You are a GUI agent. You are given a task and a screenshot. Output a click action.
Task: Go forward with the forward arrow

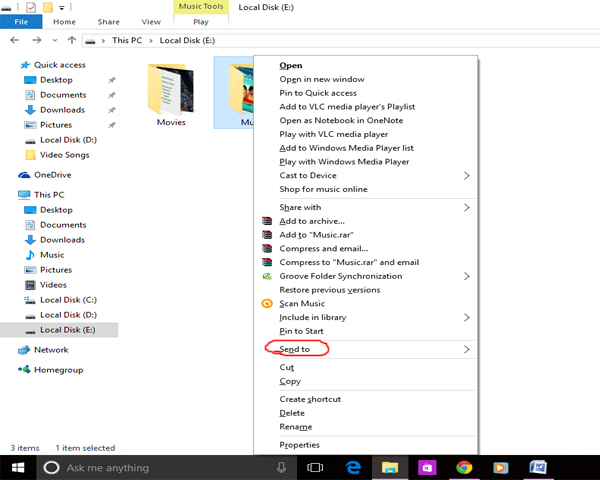(x=37, y=40)
